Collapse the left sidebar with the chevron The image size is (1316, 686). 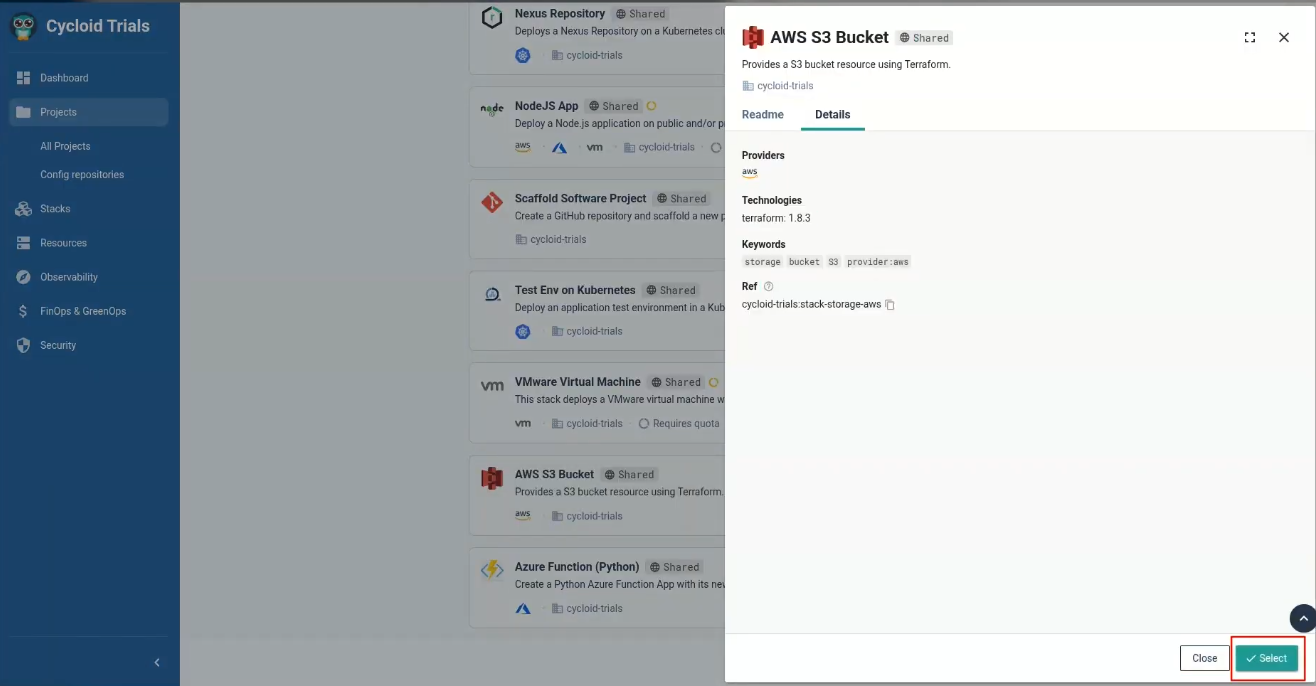pyautogui.click(x=157, y=663)
